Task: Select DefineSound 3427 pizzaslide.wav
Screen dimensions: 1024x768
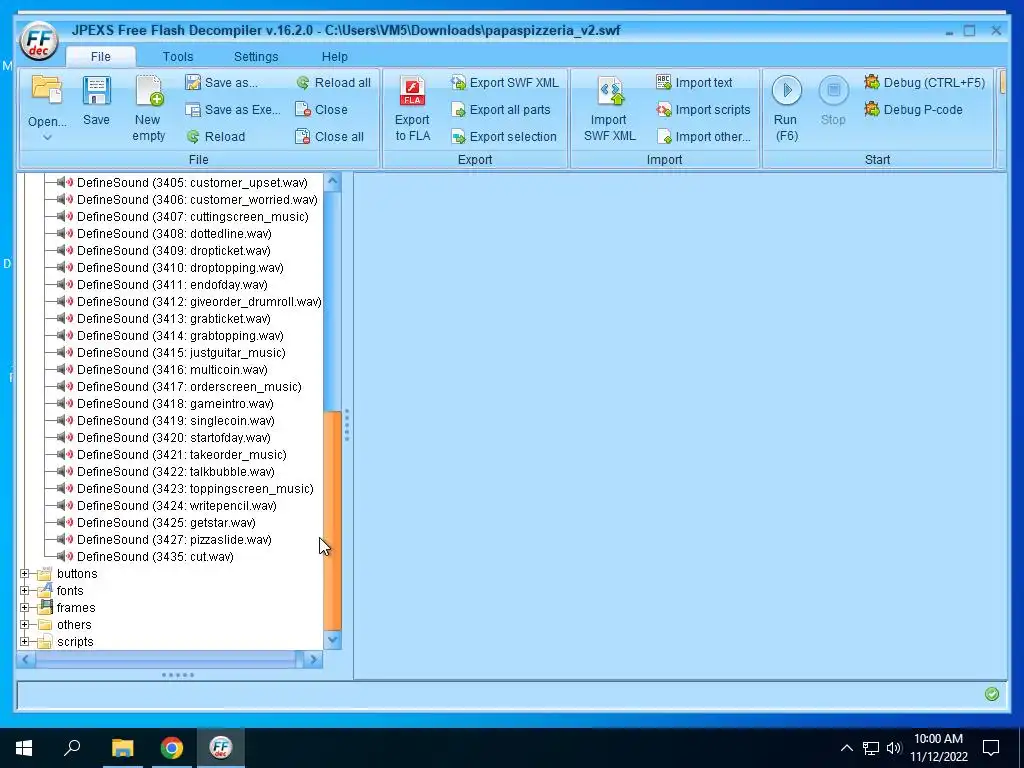Action: pyautogui.click(x=174, y=539)
